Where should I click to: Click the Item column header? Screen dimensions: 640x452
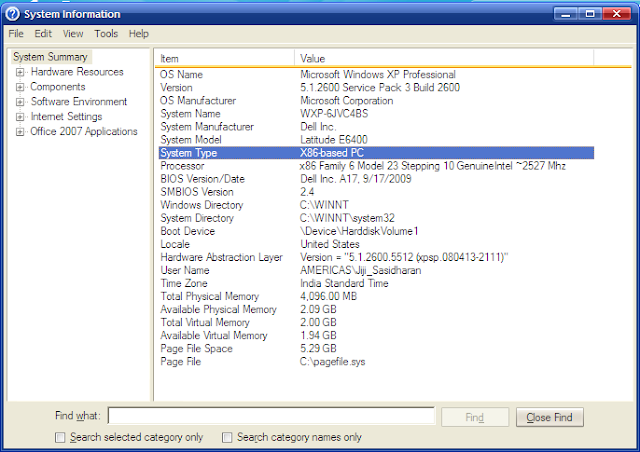pyautogui.click(x=225, y=58)
